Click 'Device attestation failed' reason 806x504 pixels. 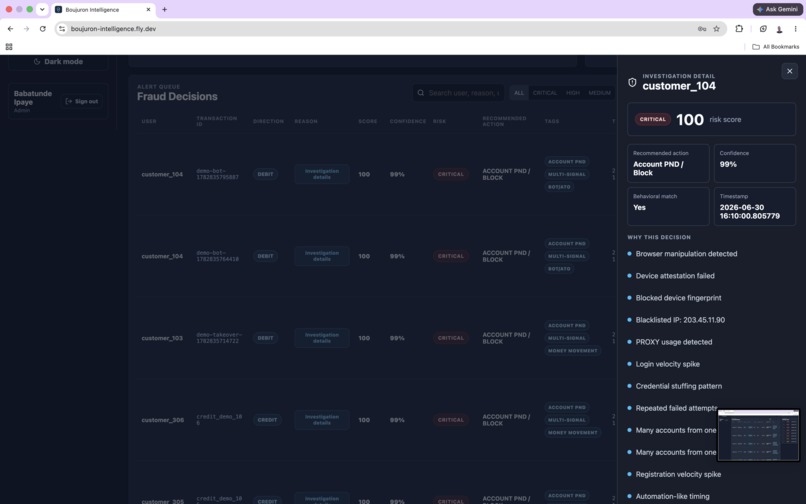tap(675, 276)
